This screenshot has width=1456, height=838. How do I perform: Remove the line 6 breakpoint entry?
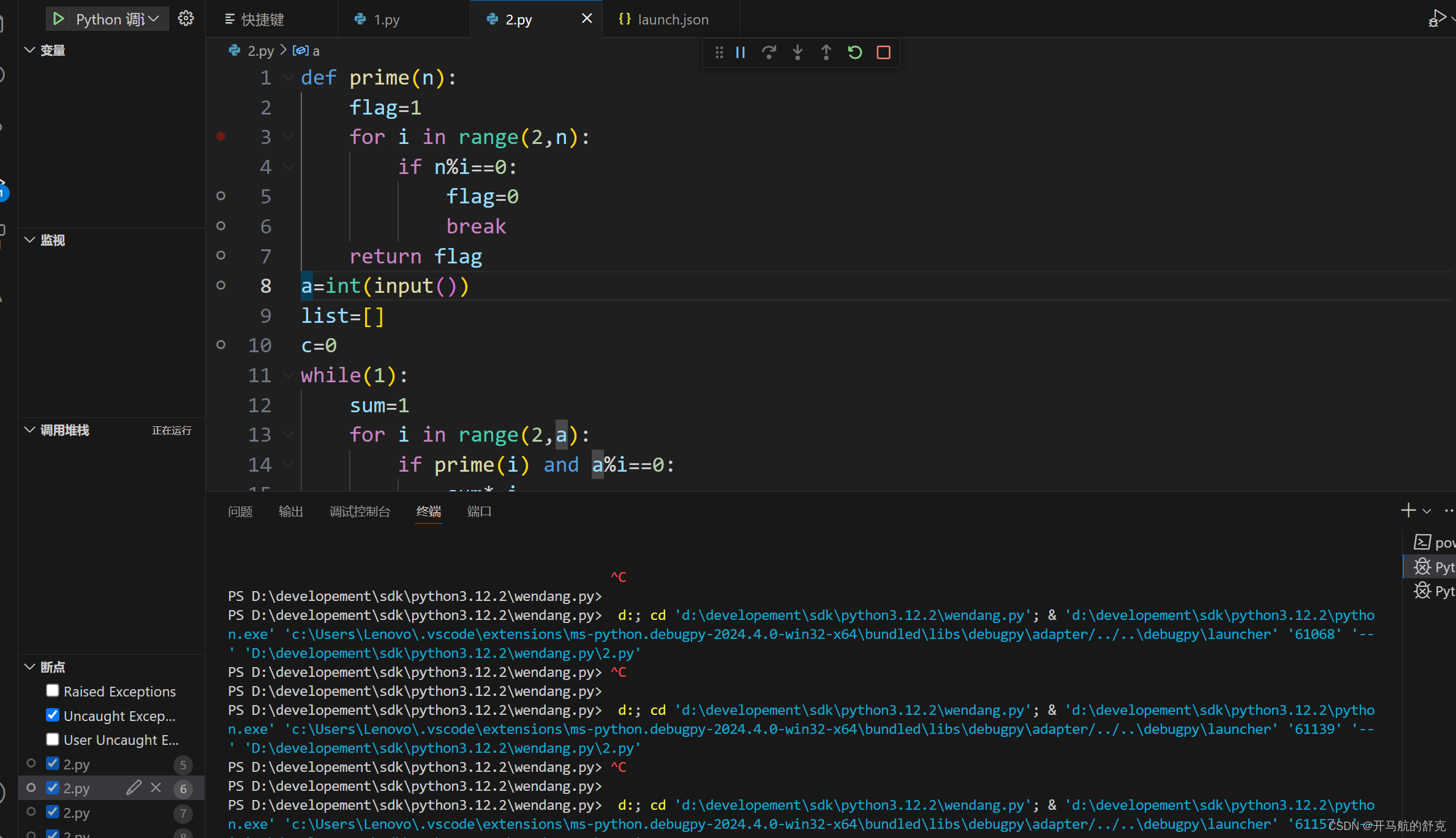click(156, 788)
